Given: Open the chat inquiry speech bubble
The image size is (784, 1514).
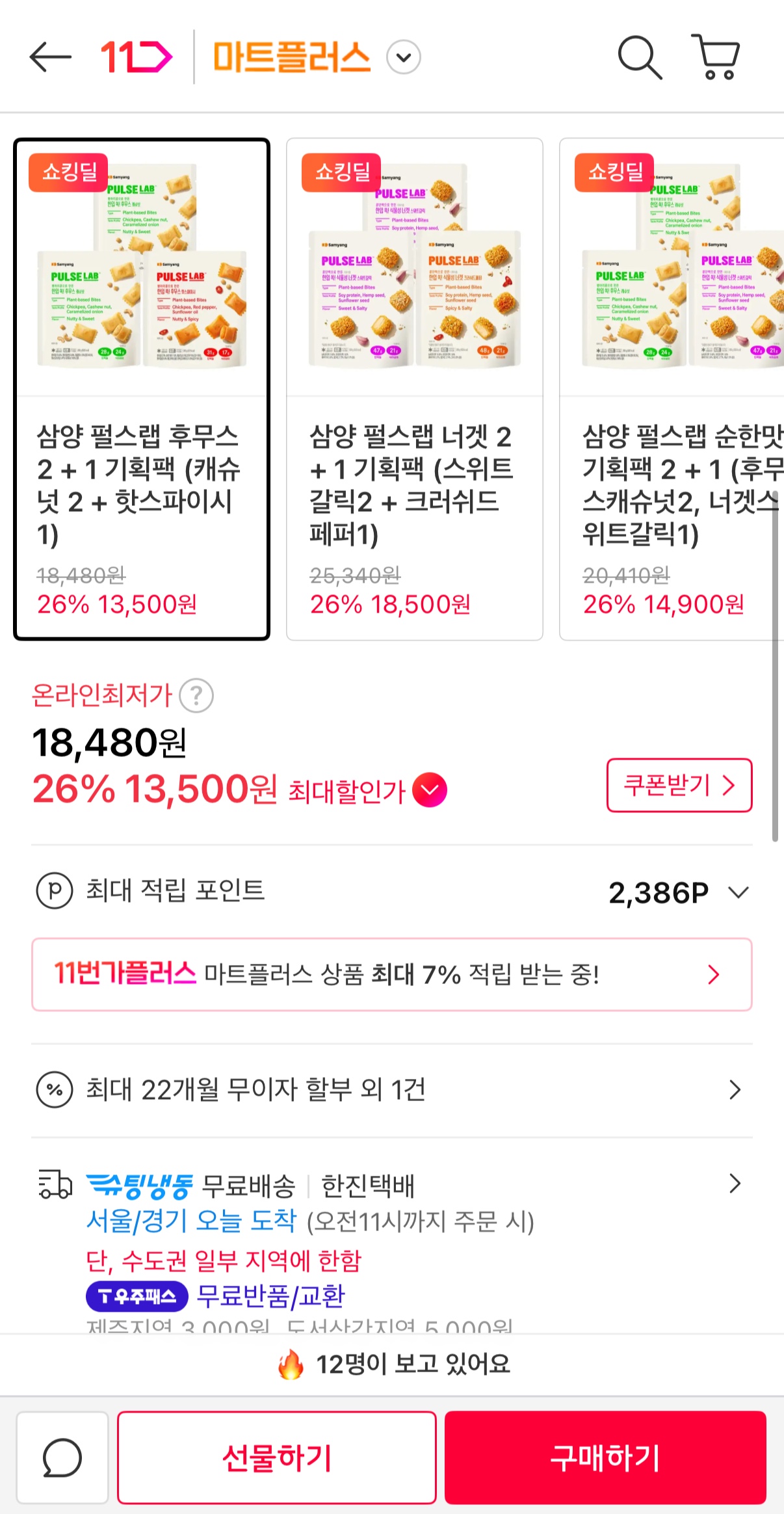Looking at the screenshot, I should pos(62,1457).
